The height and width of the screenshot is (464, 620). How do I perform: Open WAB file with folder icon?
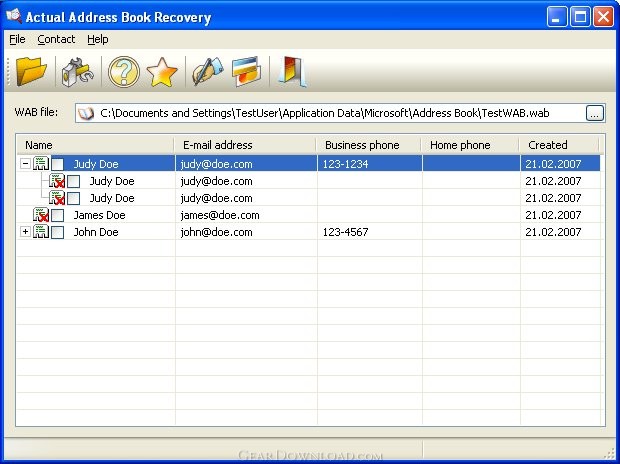31,72
